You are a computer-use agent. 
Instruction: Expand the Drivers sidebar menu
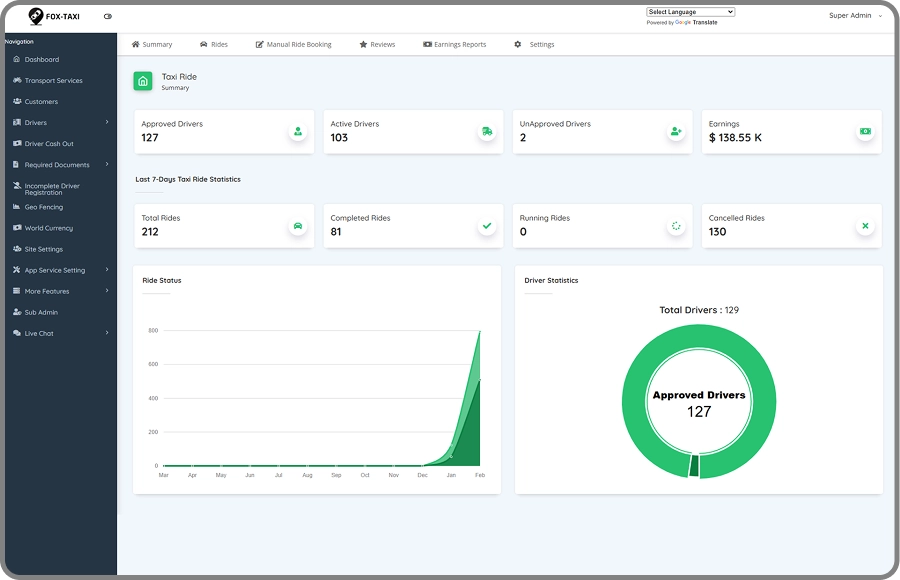point(61,122)
